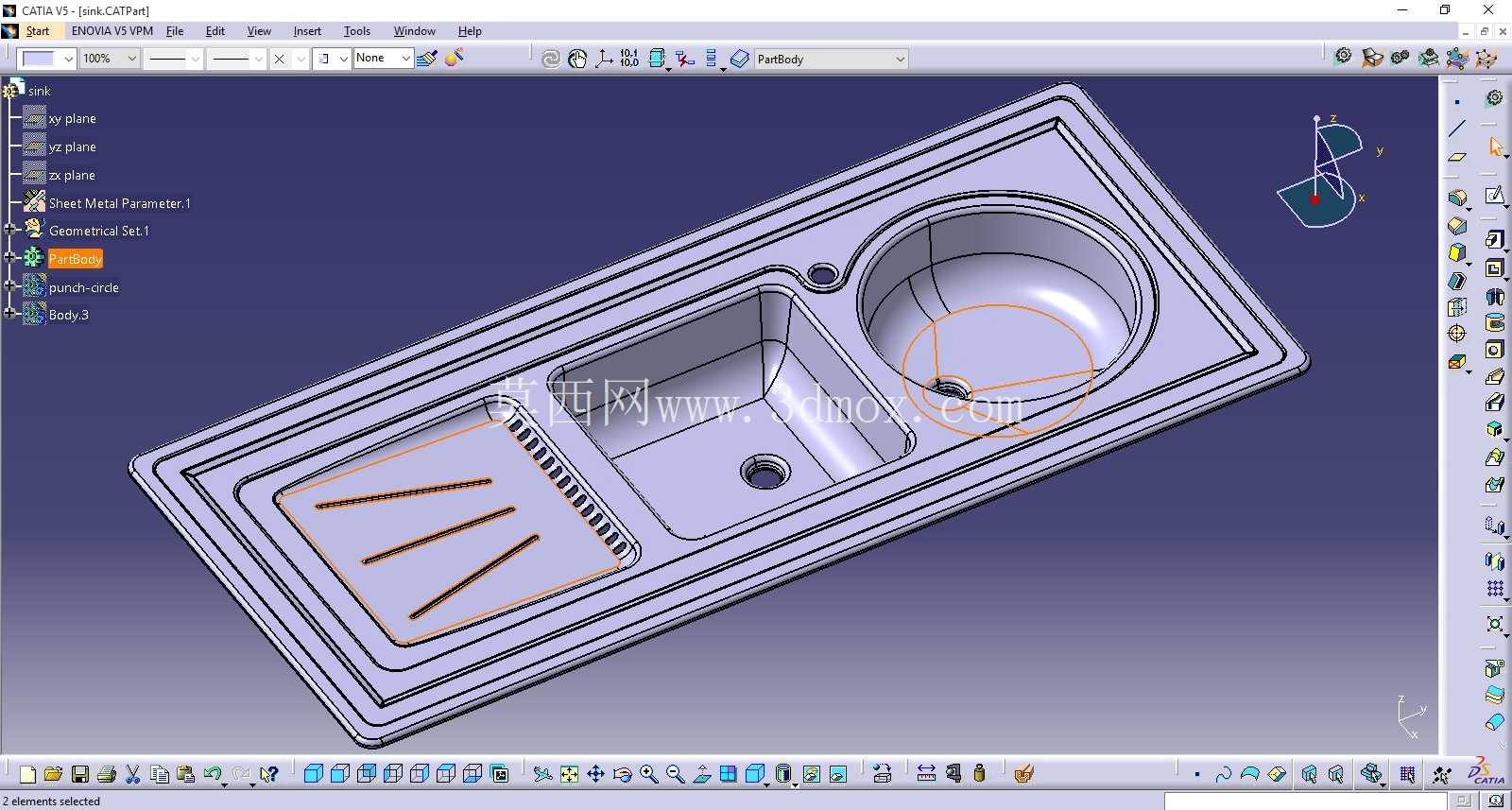Image resolution: width=1512 pixels, height=810 pixels.
Task: Expand the Body.3 tree node
Action: tap(9, 313)
